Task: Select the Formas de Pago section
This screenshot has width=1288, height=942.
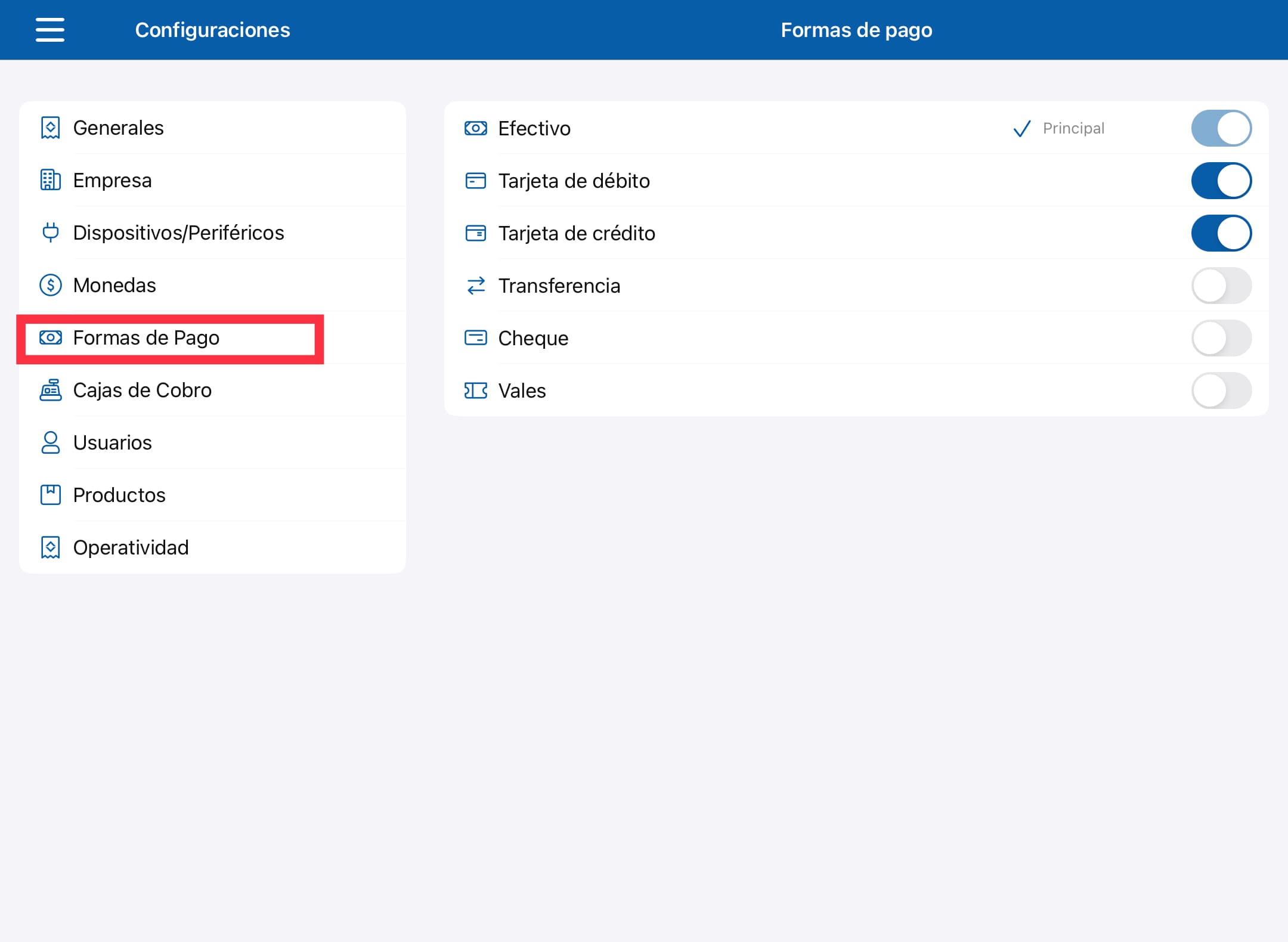Action: 212,337
